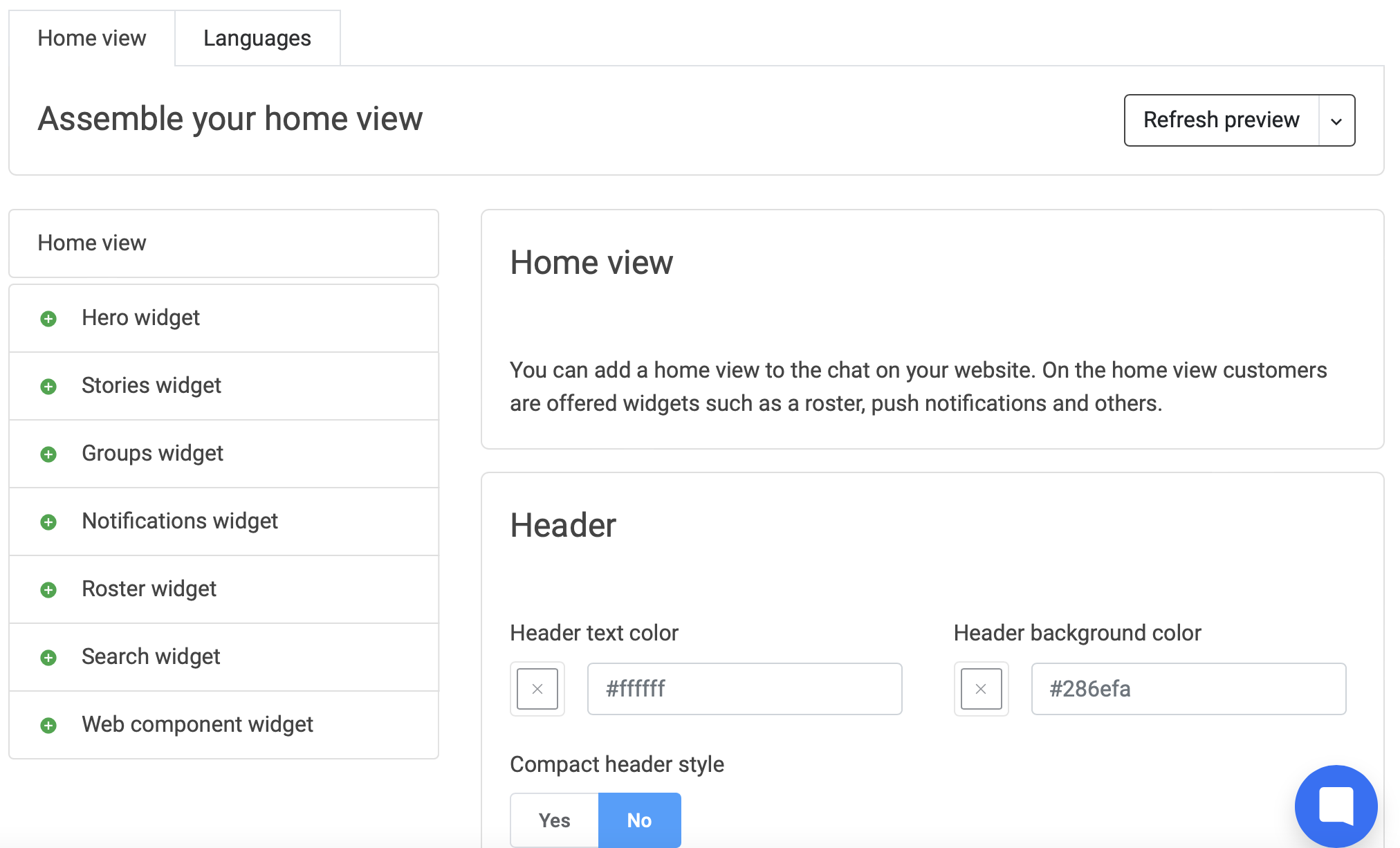
Task: Open the Header text color swatch
Action: click(x=537, y=689)
